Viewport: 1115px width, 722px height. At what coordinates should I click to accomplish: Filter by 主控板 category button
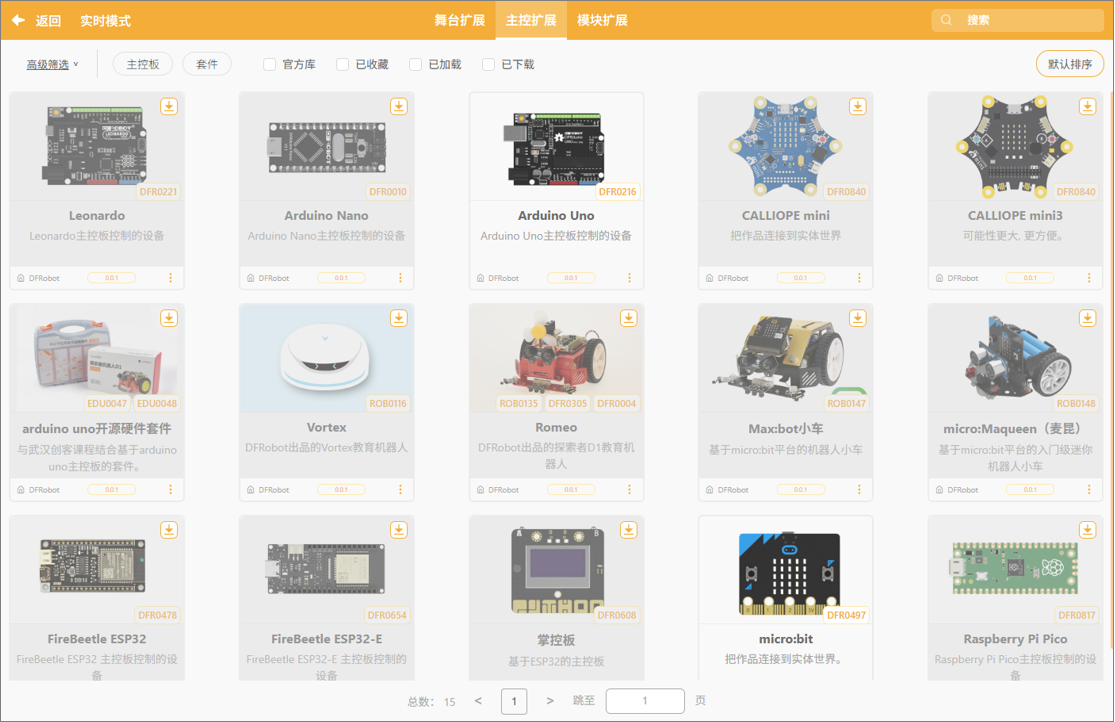(143, 64)
